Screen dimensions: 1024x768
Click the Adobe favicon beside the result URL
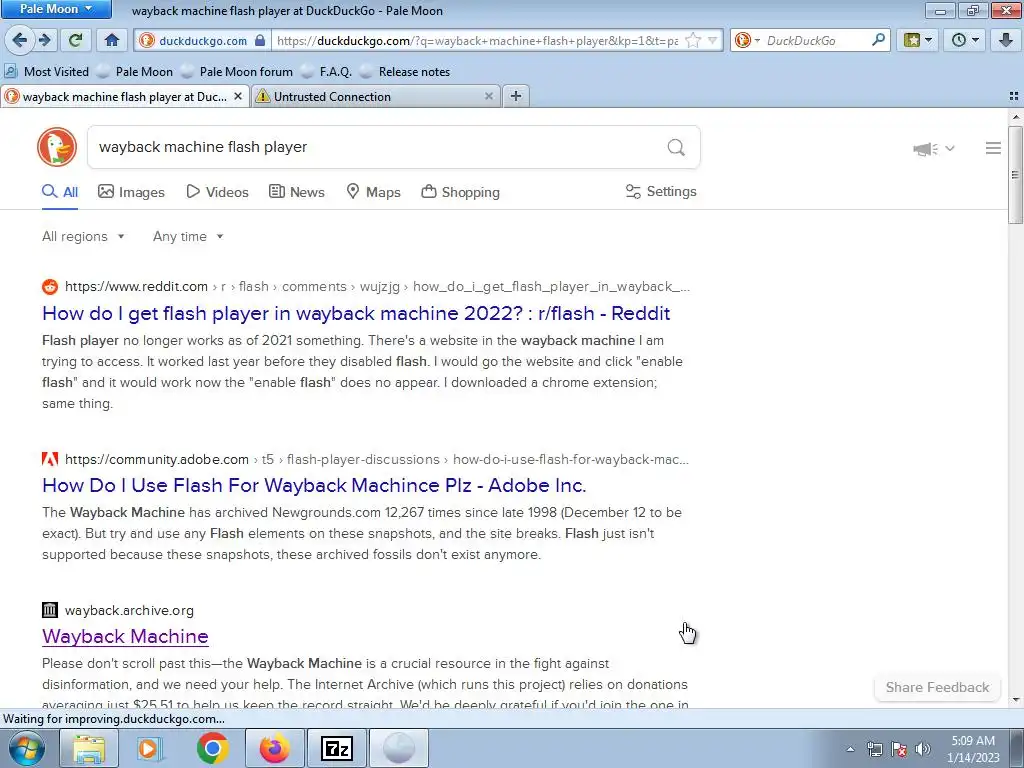(x=50, y=459)
